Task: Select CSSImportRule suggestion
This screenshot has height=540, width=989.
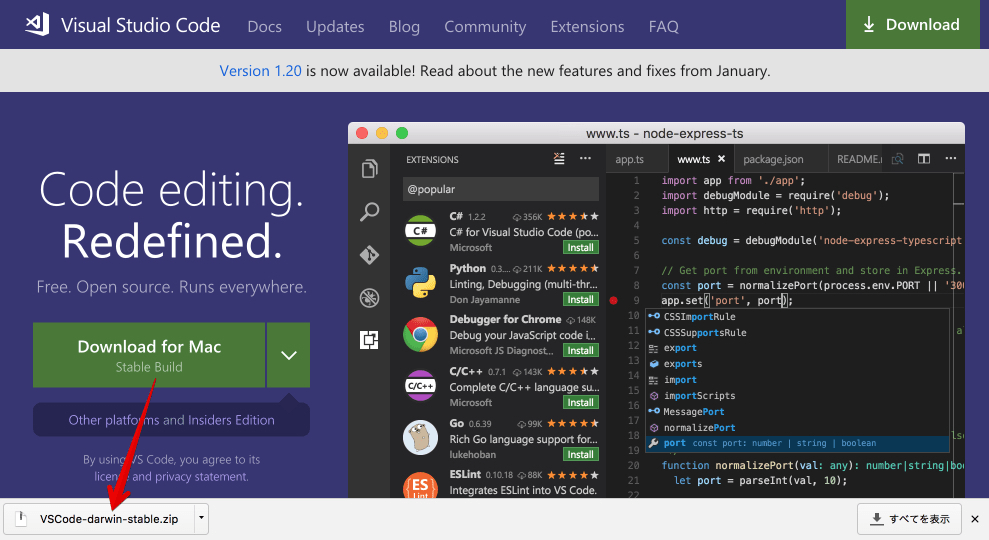Action: [x=798, y=317]
